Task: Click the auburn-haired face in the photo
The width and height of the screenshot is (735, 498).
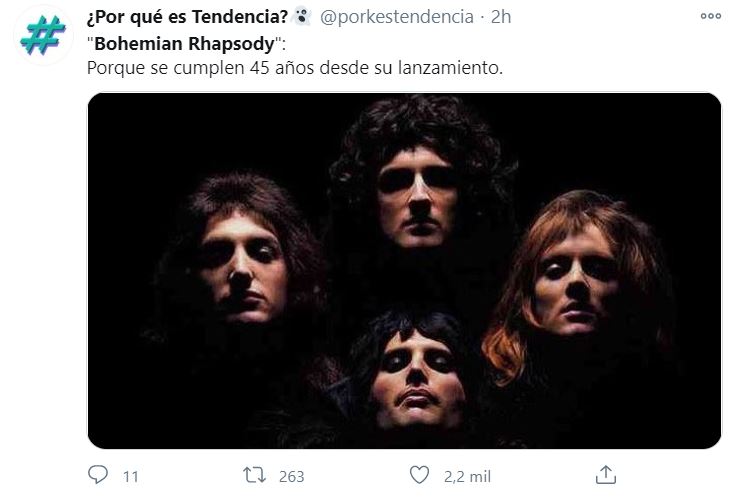Action: [x=576, y=281]
